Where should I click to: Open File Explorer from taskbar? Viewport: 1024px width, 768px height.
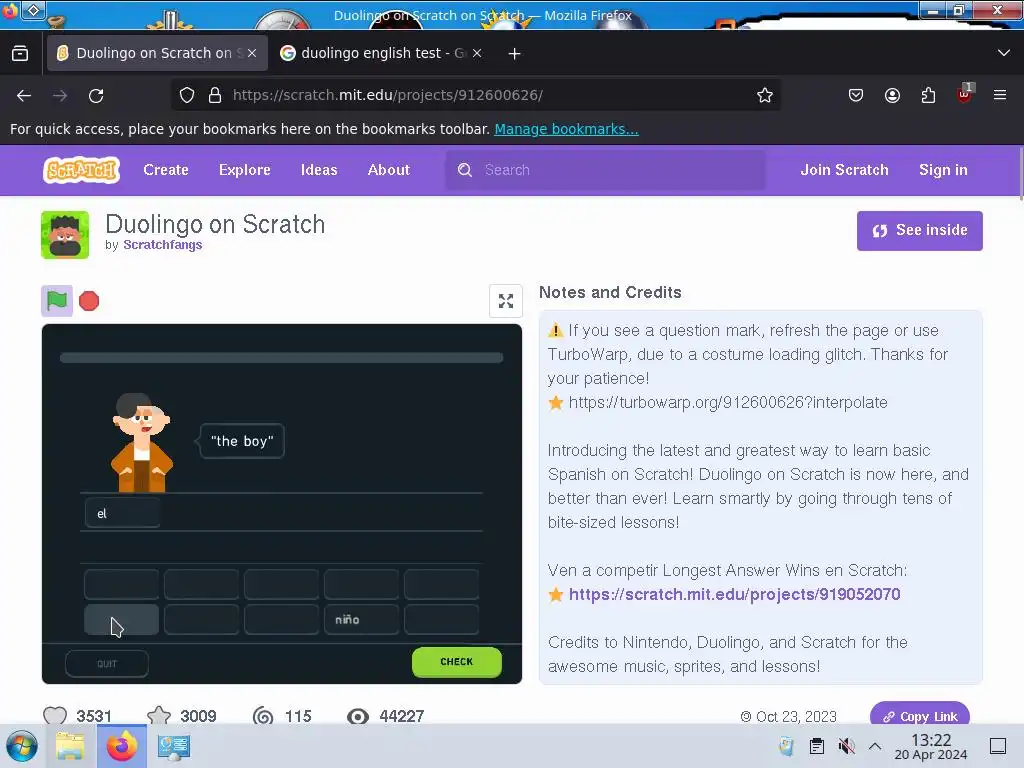coord(70,746)
